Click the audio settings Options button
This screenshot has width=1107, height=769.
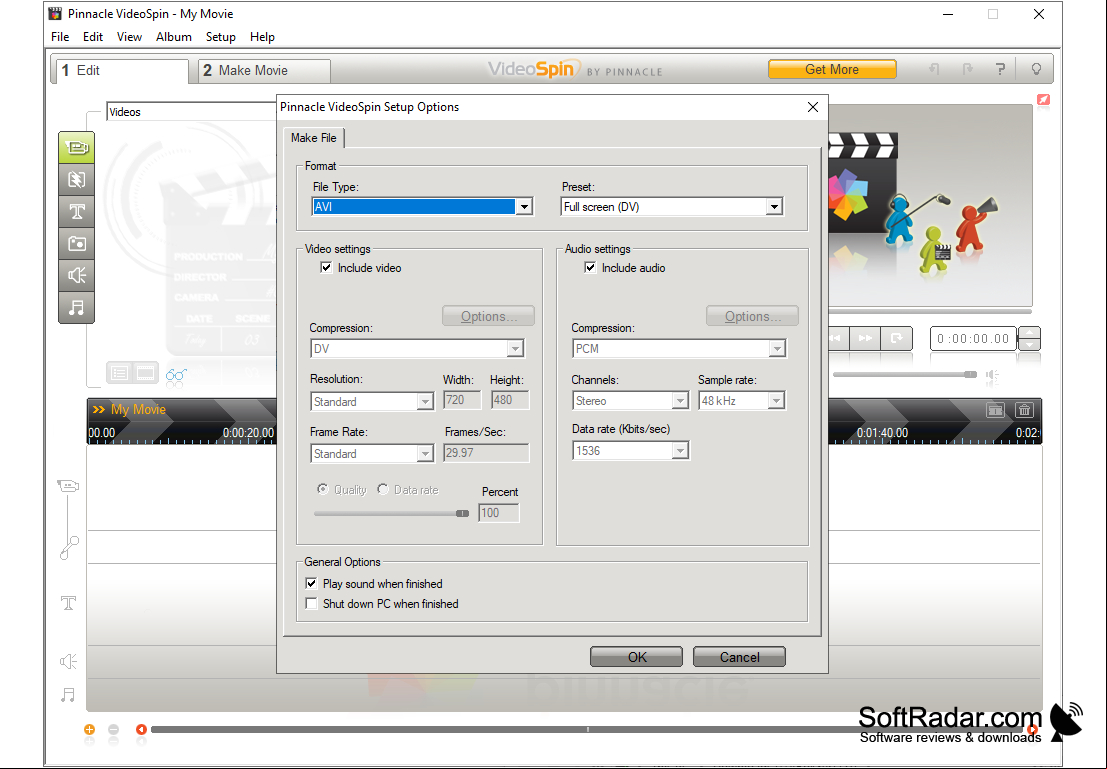click(753, 316)
